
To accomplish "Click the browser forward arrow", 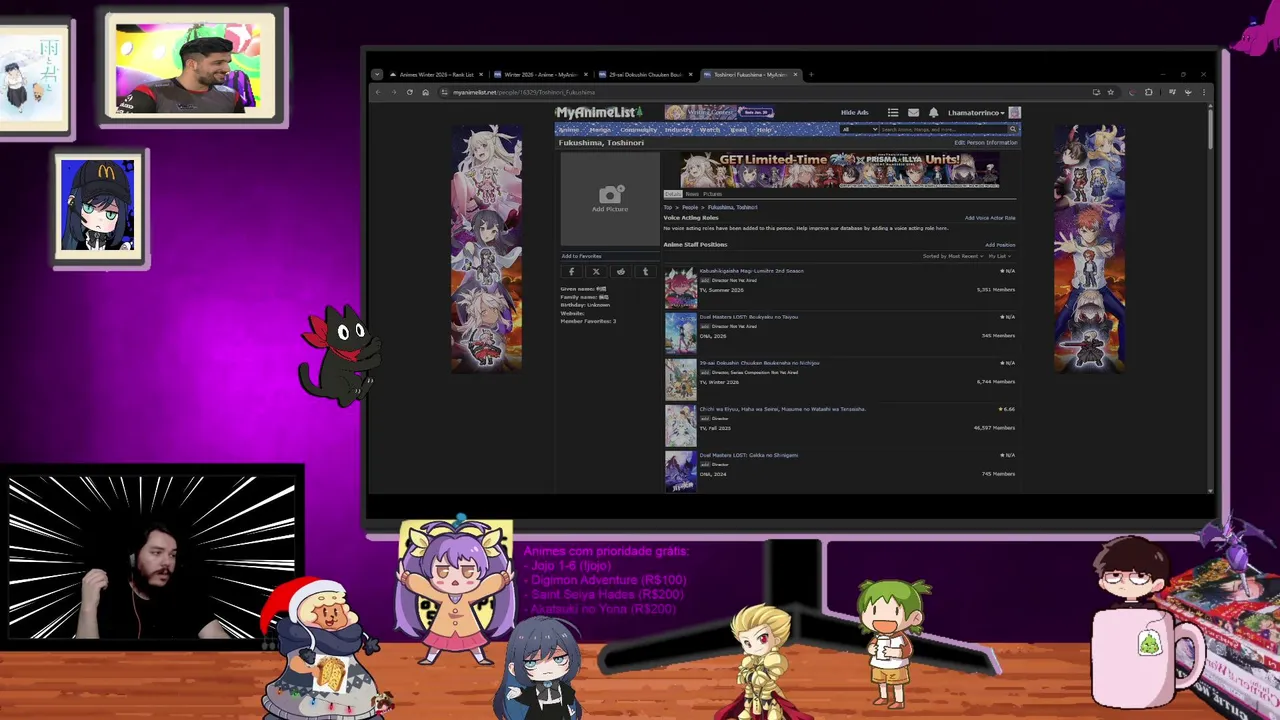I will tap(394, 92).
